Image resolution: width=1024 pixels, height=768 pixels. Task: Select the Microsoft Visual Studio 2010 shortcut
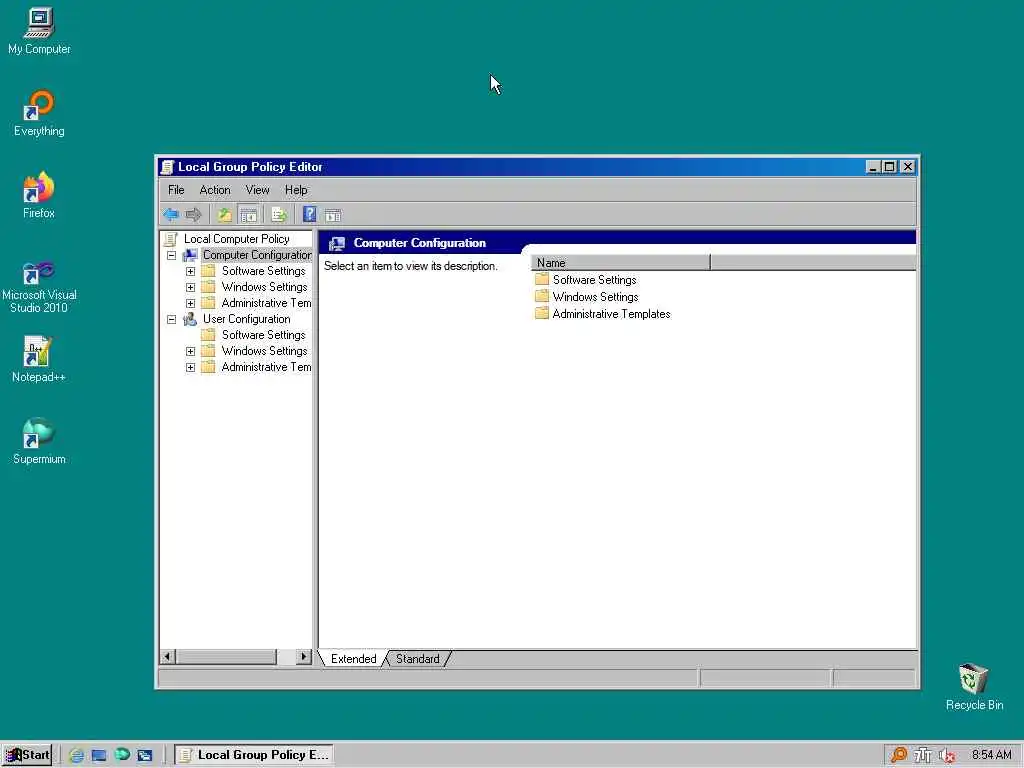[x=39, y=286]
